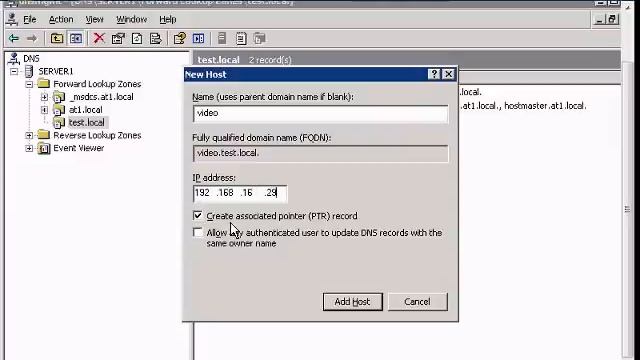Click the FQDN field video.test.local.
The width and height of the screenshot is (640, 360).
pos(320,153)
